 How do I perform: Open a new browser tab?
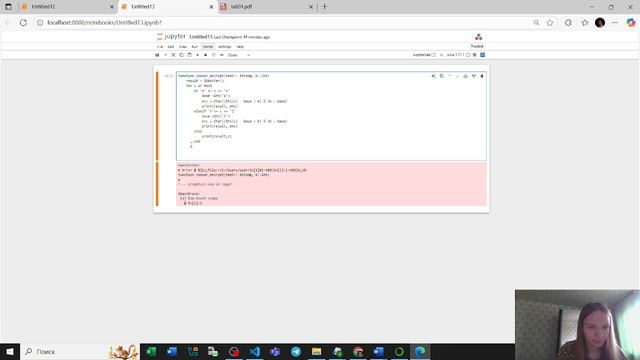click(325, 7)
